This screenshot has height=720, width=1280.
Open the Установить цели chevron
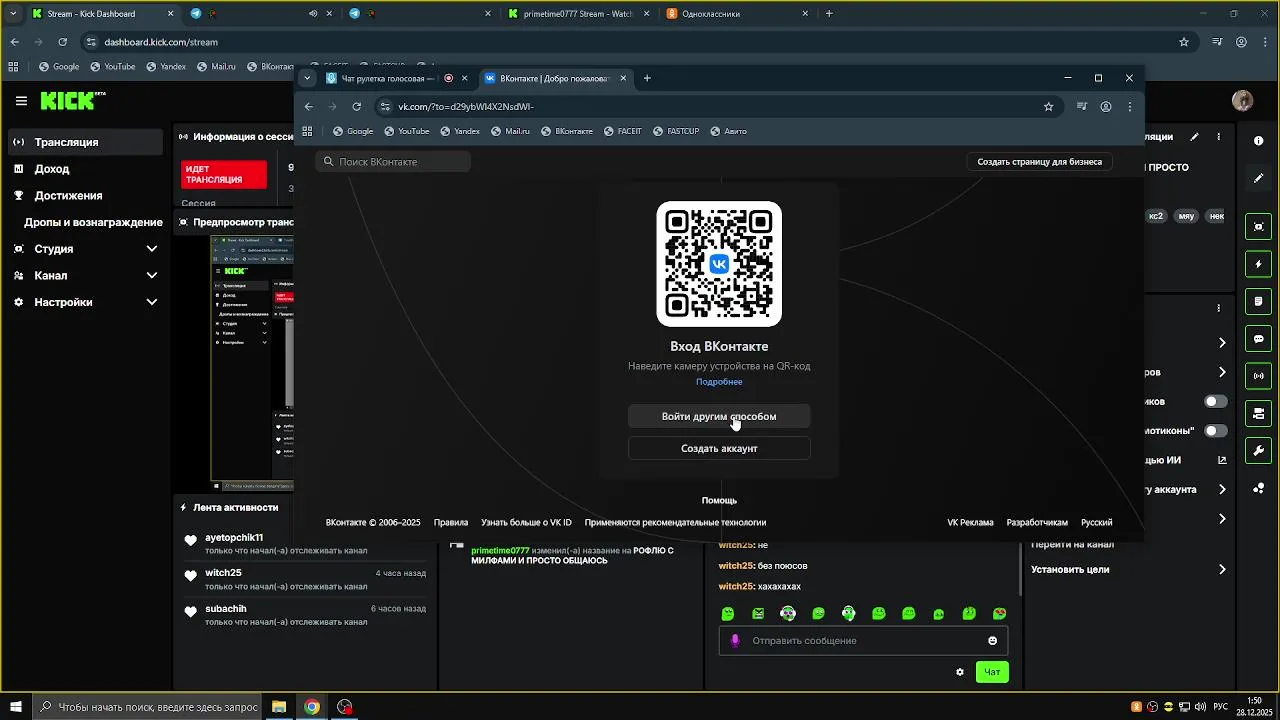[x=1222, y=570]
